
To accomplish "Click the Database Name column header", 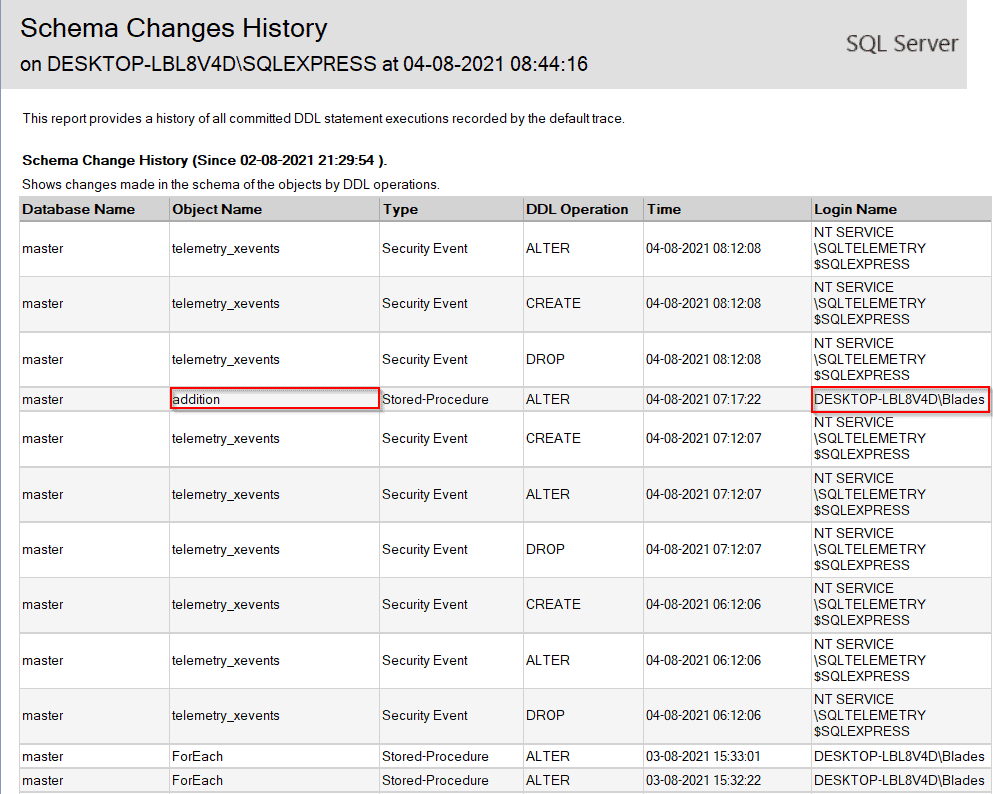I will (78, 209).
